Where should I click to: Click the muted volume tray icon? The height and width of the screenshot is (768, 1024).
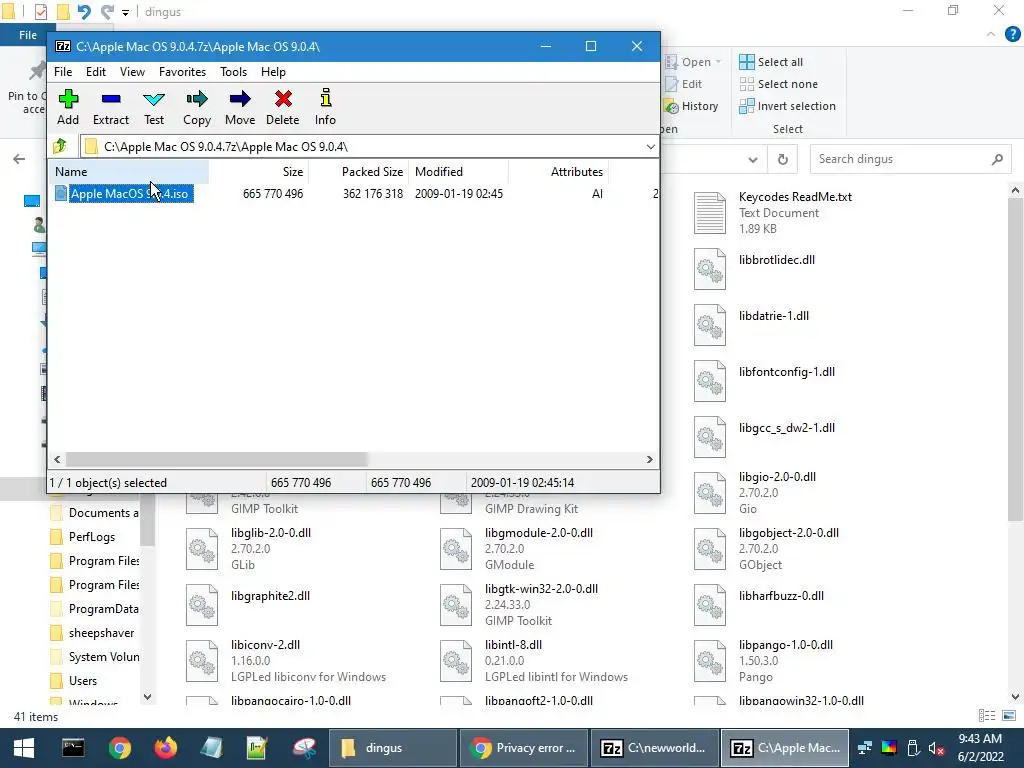[936, 748]
